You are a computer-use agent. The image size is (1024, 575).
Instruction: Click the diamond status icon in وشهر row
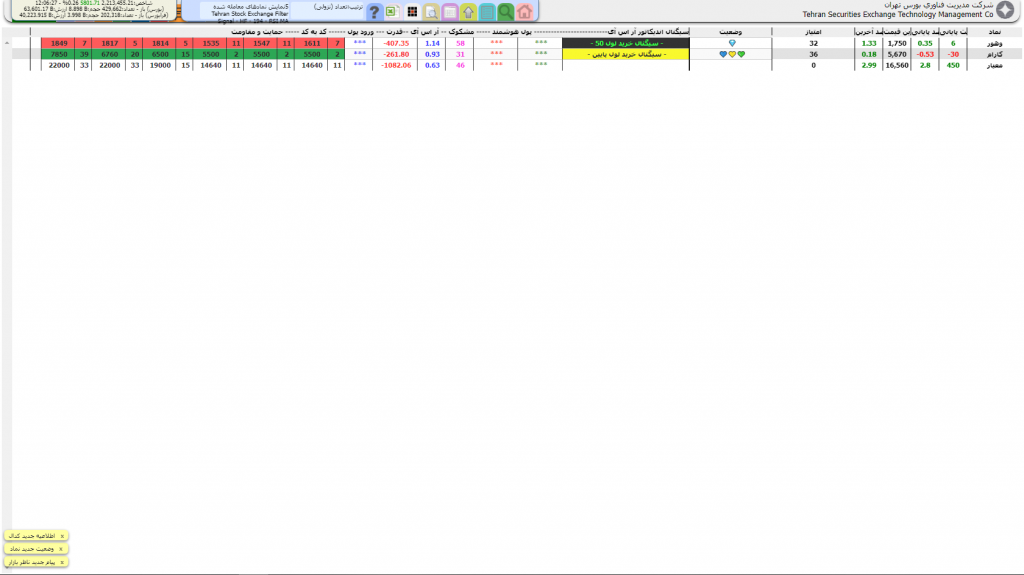coord(732,43)
